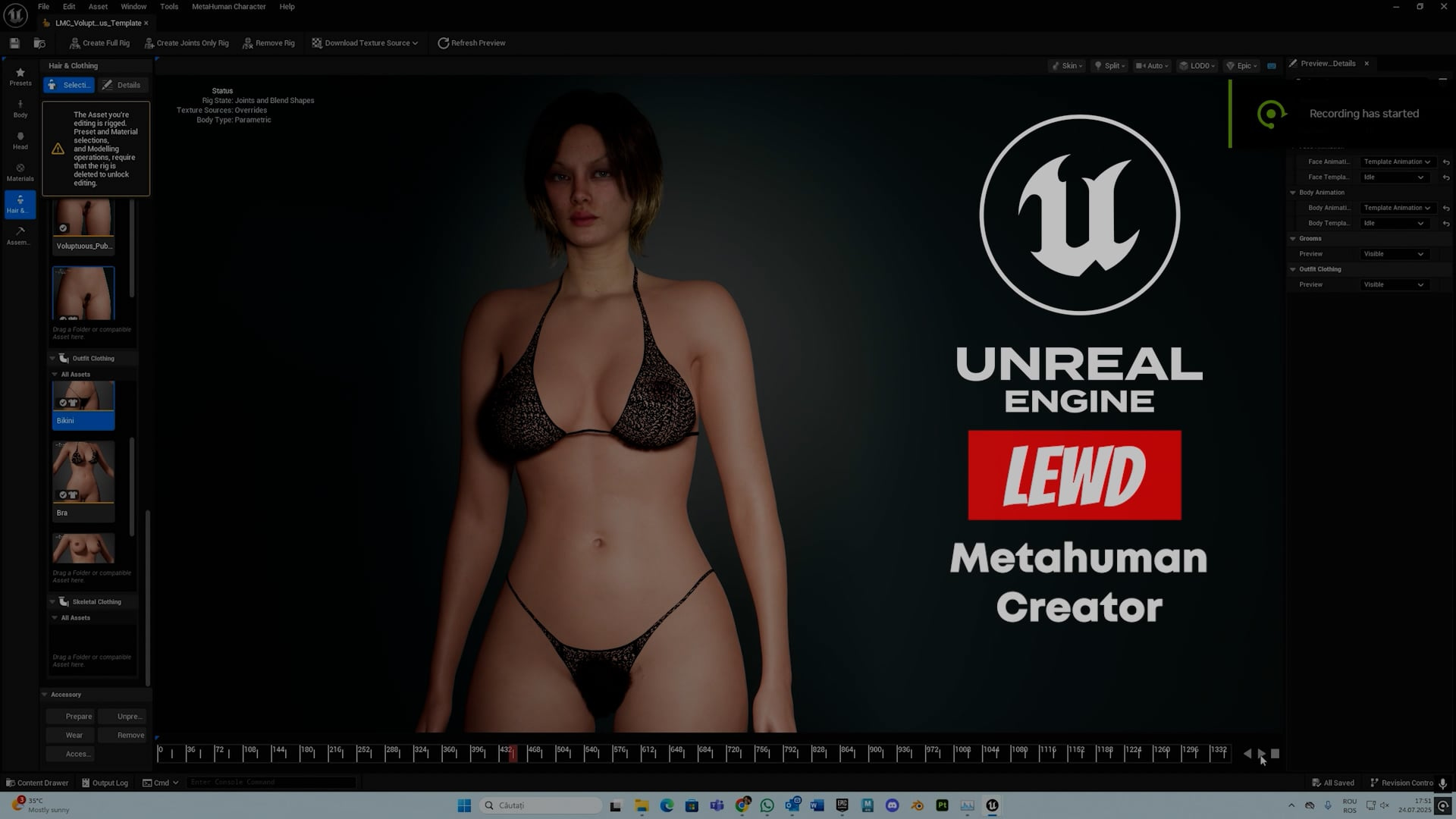Open the Help menu
This screenshot has height=819, width=1456.
[287, 7]
